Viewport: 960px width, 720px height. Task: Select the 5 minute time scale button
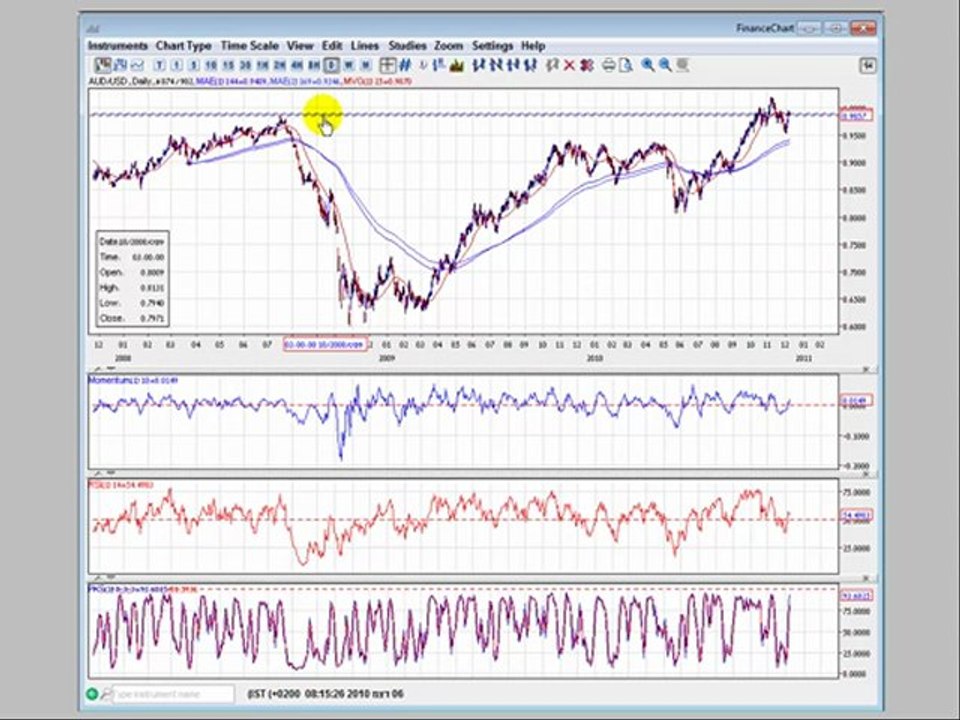click(194, 65)
